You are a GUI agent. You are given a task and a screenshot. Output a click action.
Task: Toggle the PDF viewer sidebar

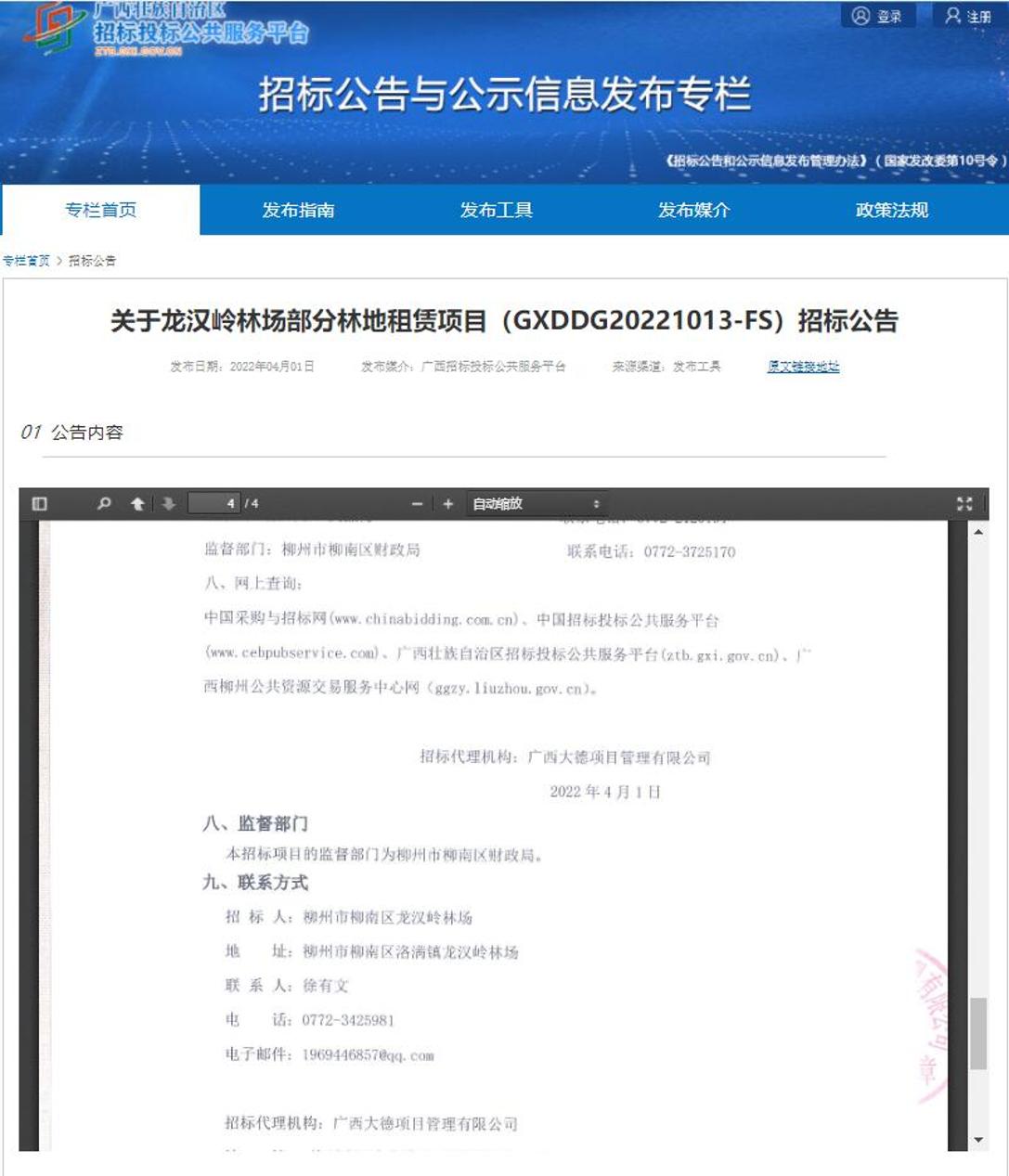pos(39,504)
